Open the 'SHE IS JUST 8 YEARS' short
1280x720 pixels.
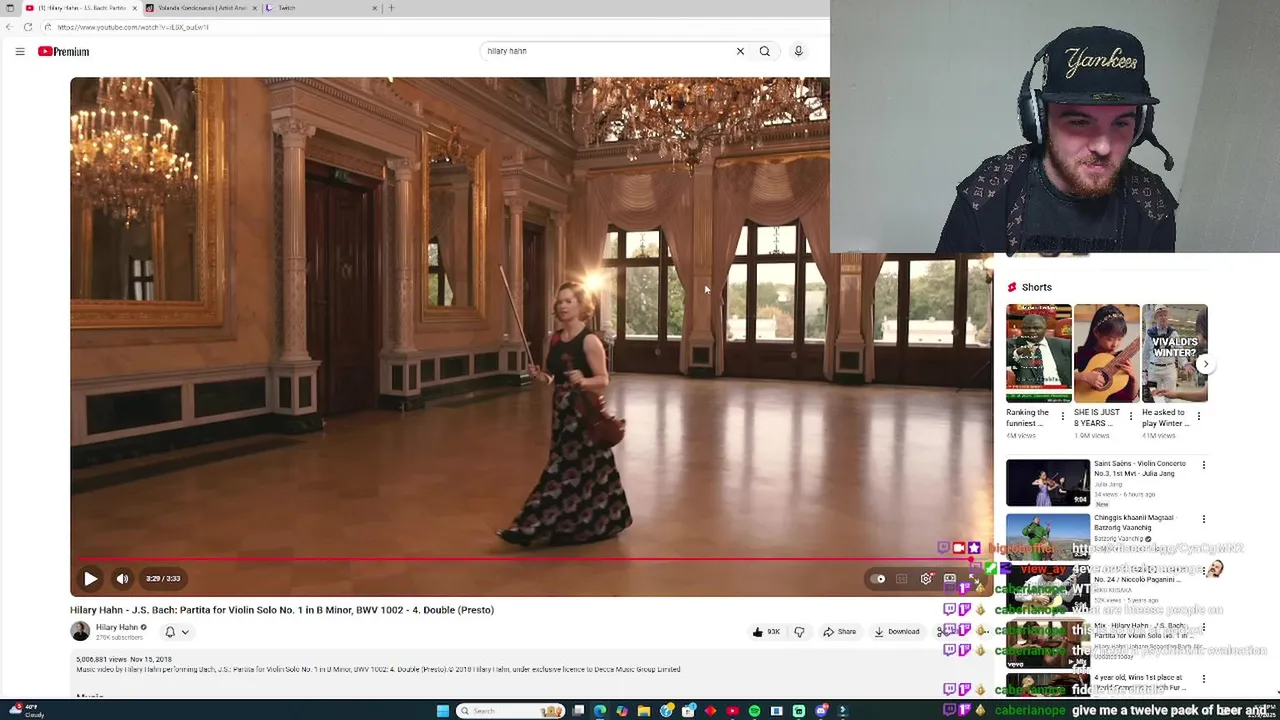(x=1106, y=353)
